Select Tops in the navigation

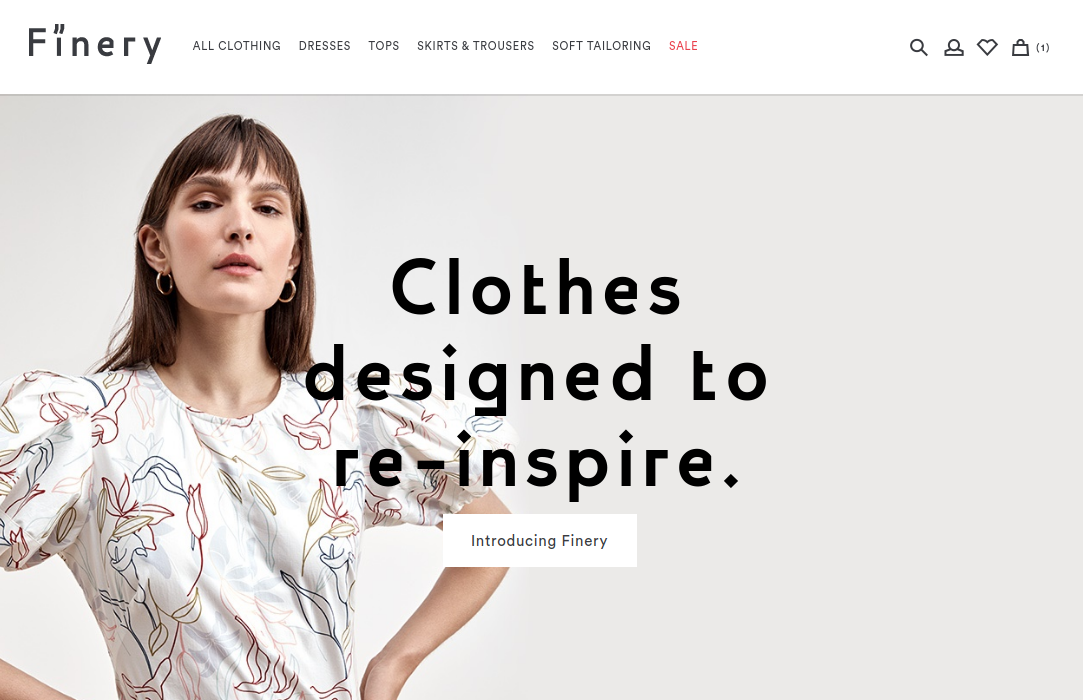[383, 46]
